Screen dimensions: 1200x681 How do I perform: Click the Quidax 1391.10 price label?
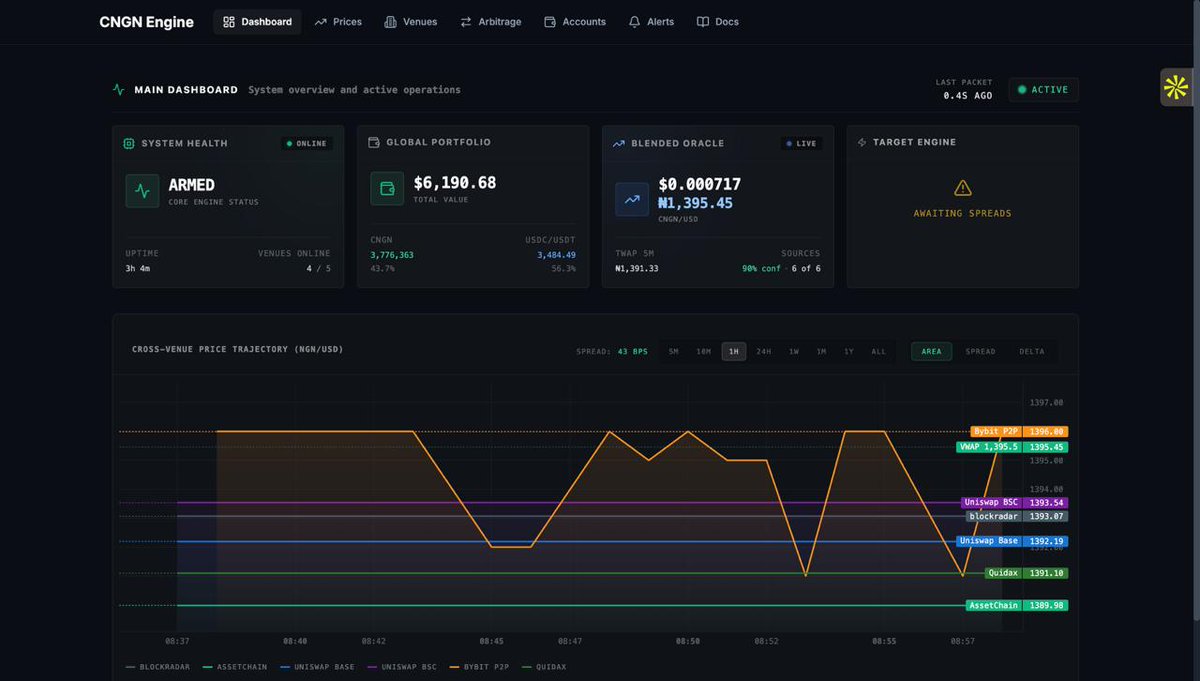1026,574
